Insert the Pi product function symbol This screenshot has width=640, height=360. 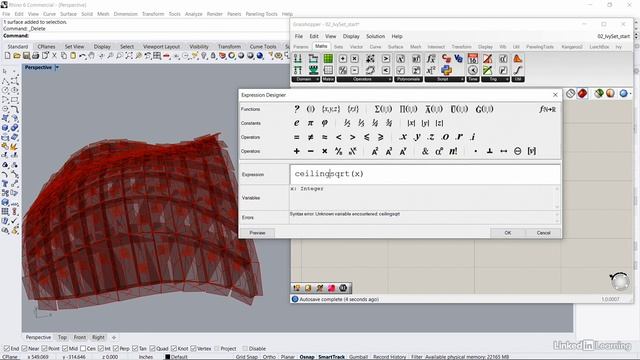click(408, 109)
